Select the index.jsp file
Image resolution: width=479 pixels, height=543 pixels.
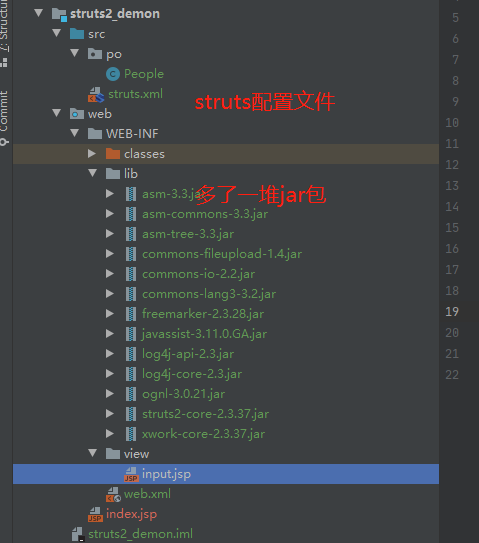(131, 514)
